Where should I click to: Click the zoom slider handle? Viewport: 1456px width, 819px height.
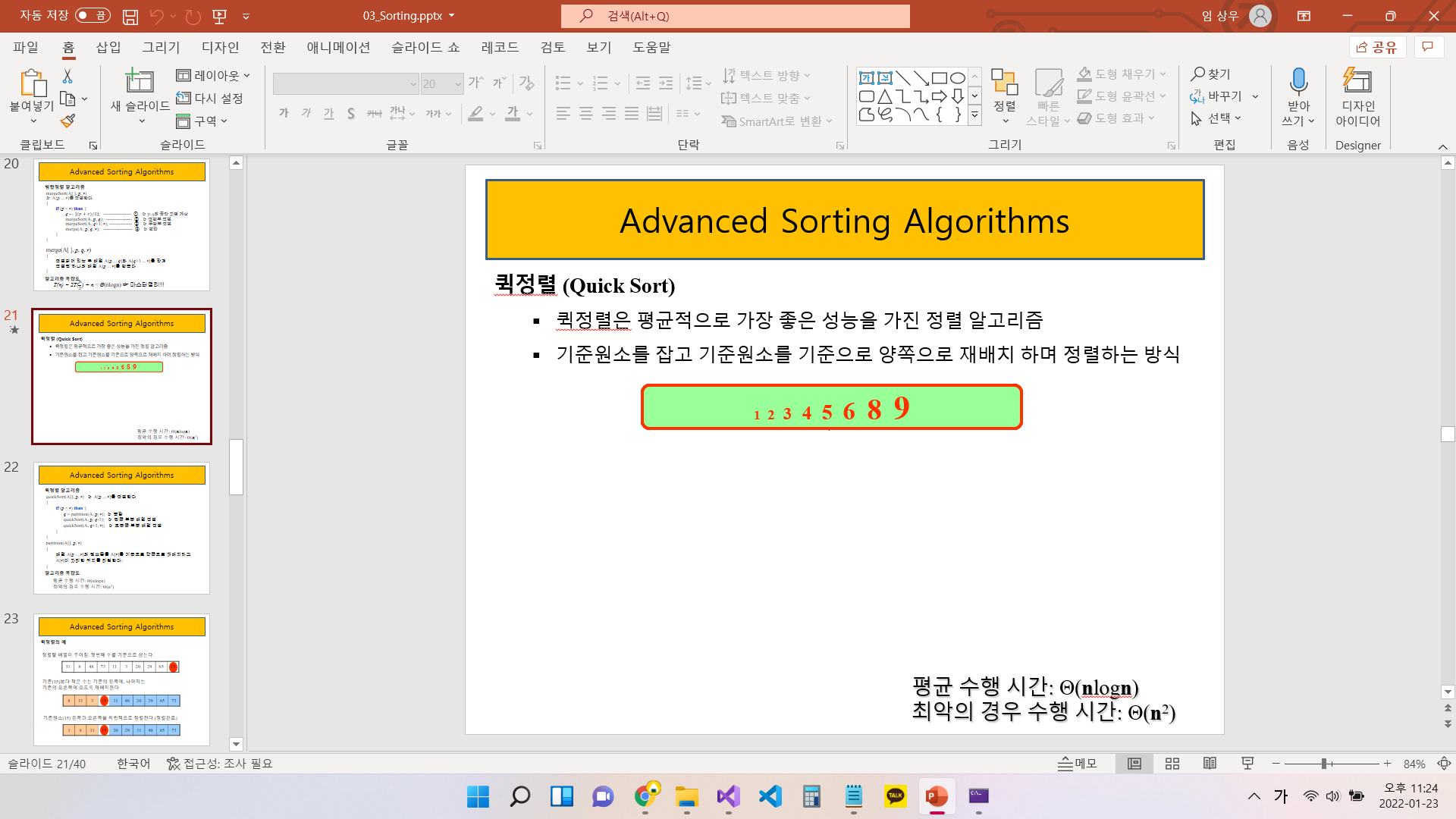1324,764
